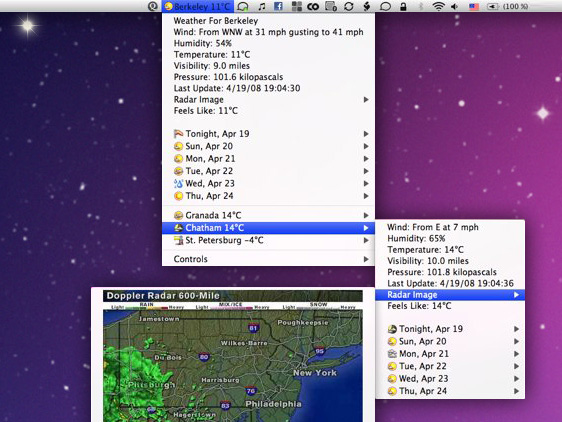The width and height of the screenshot is (562, 422).
Task: Expand arrow on Chatham Radar Image row
Action: [516, 295]
